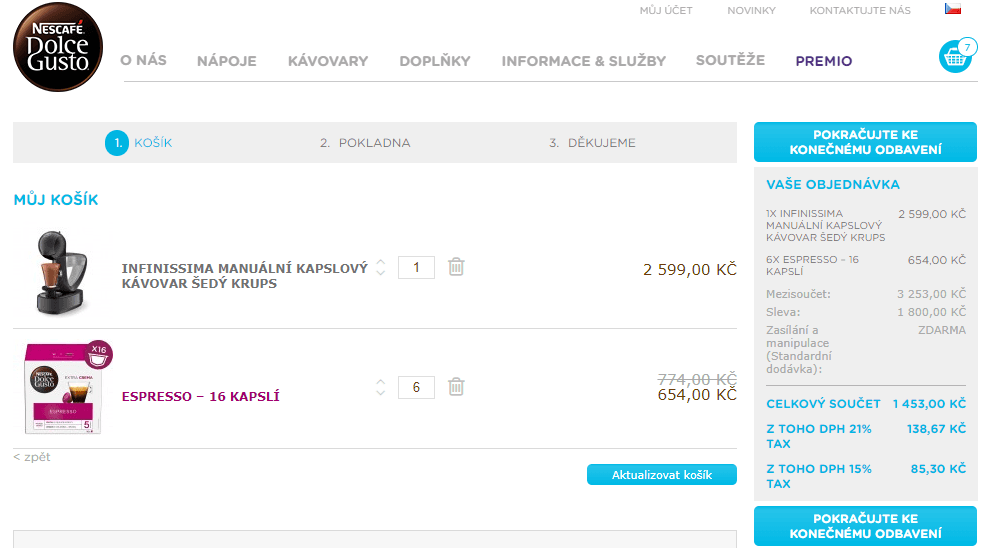Open INFINISSIMA MANUÁLNÍ KAPSLOVÝ KÁVOVAR product title
The width and height of the screenshot is (993, 548).
coord(244,276)
